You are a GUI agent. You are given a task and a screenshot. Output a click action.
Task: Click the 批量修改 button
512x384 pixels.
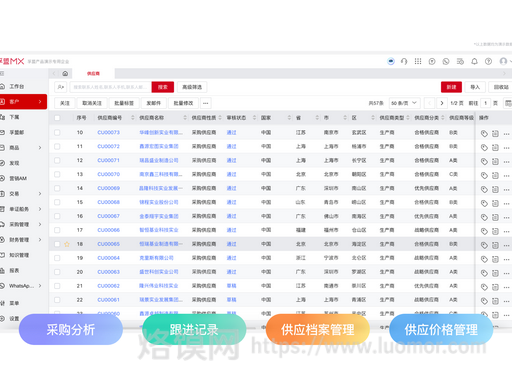[x=183, y=103]
